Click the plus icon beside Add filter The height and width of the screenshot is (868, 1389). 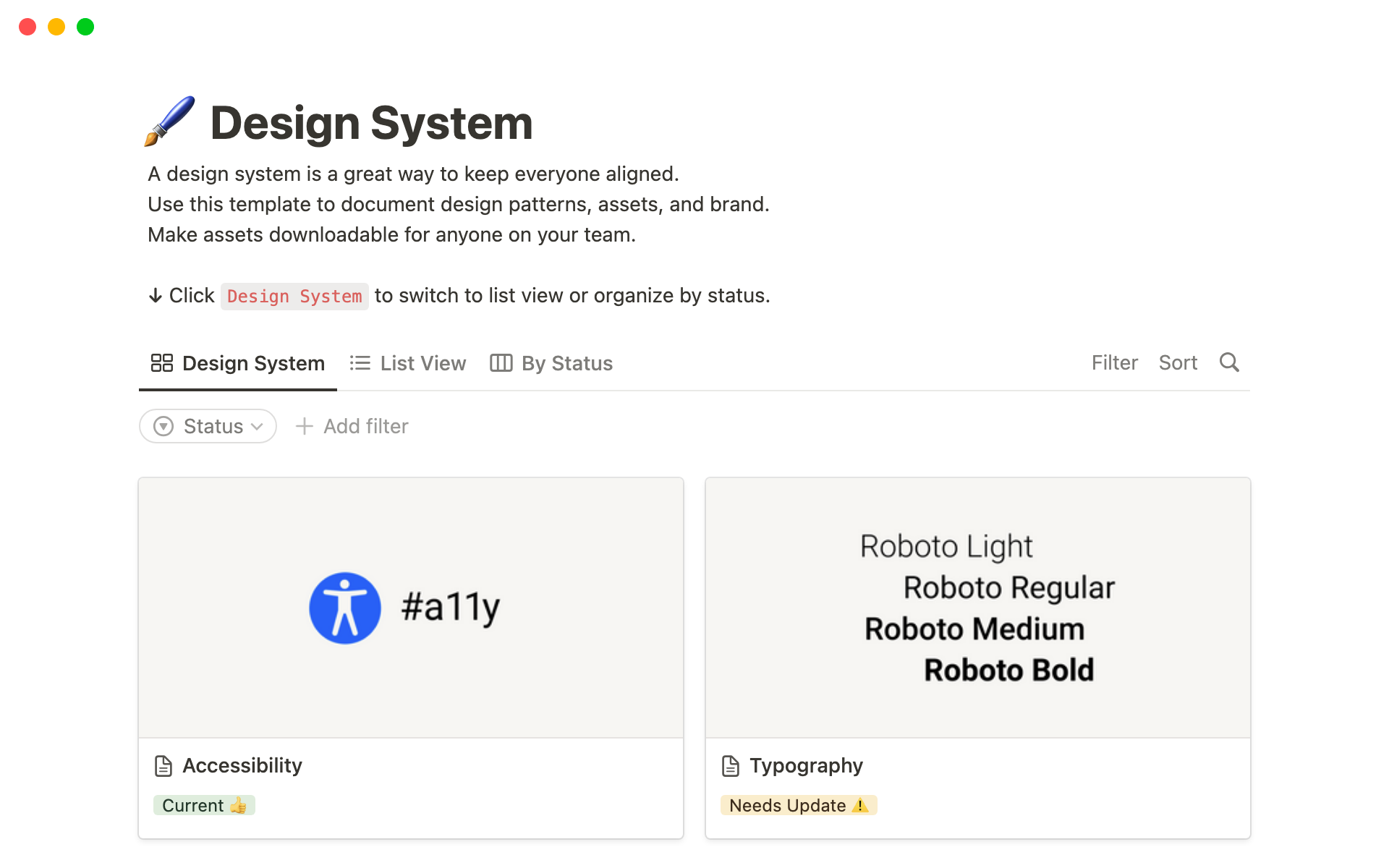click(x=305, y=426)
